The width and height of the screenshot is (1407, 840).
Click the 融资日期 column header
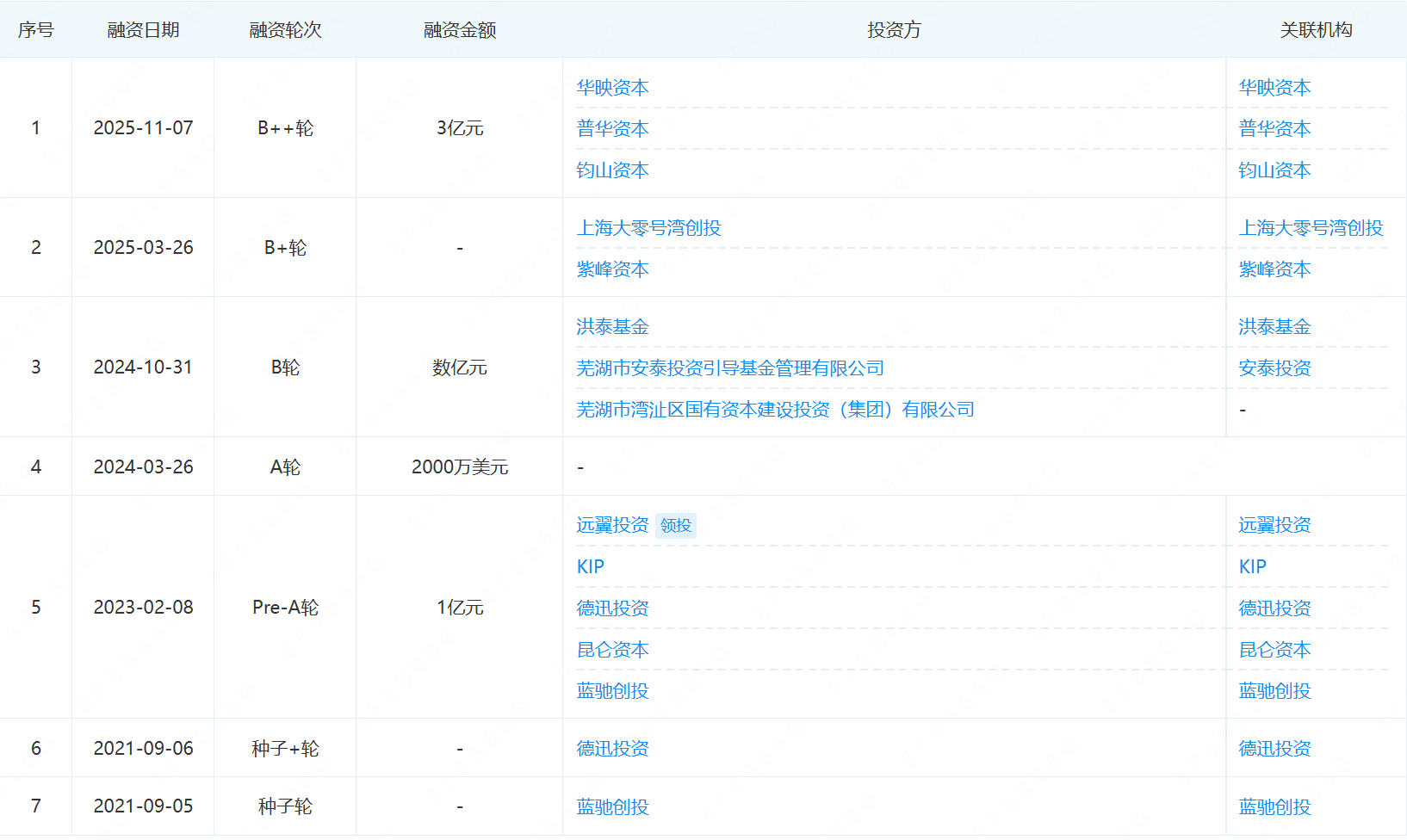(x=143, y=30)
